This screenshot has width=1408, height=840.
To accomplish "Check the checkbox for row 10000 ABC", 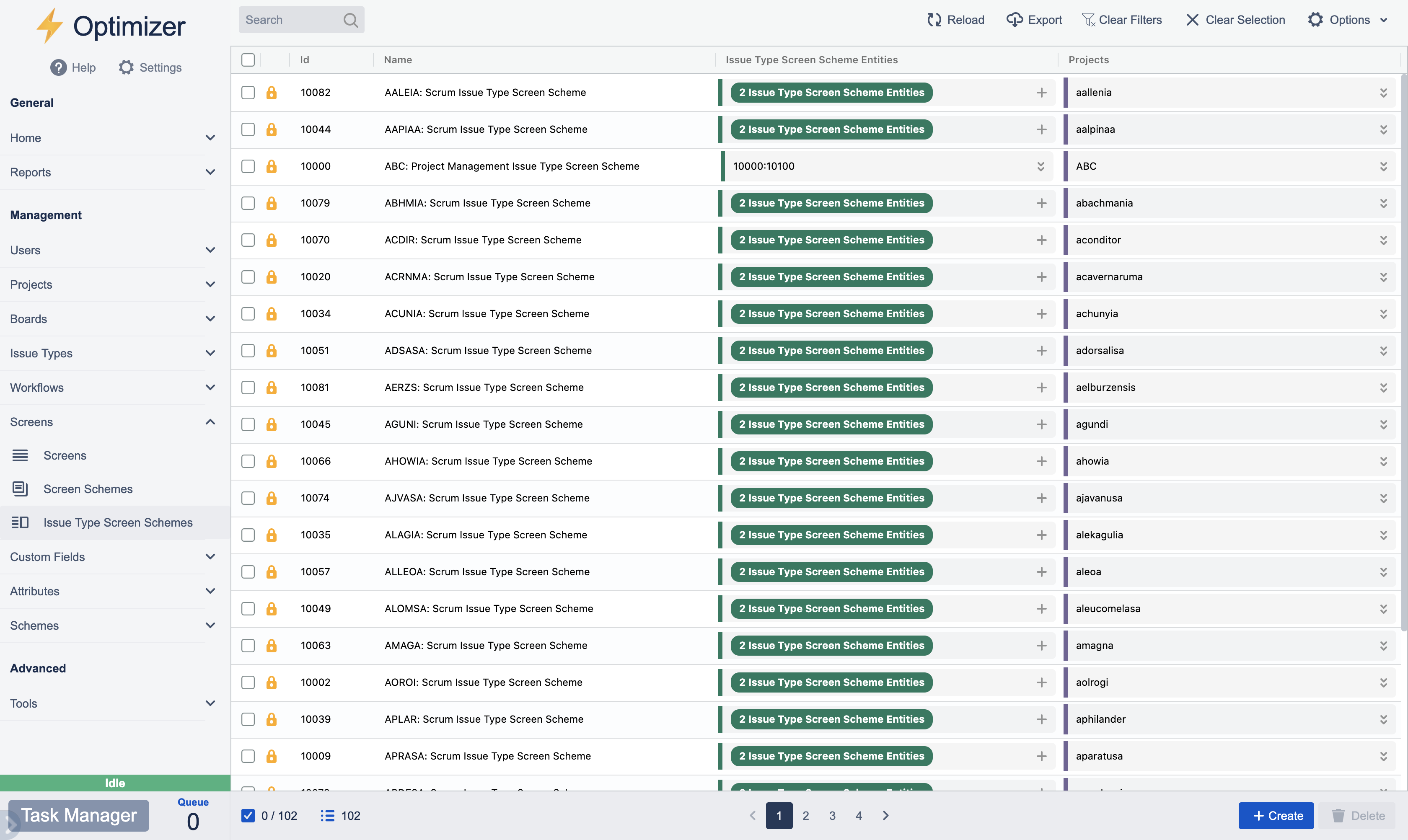I will pos(247,166).
